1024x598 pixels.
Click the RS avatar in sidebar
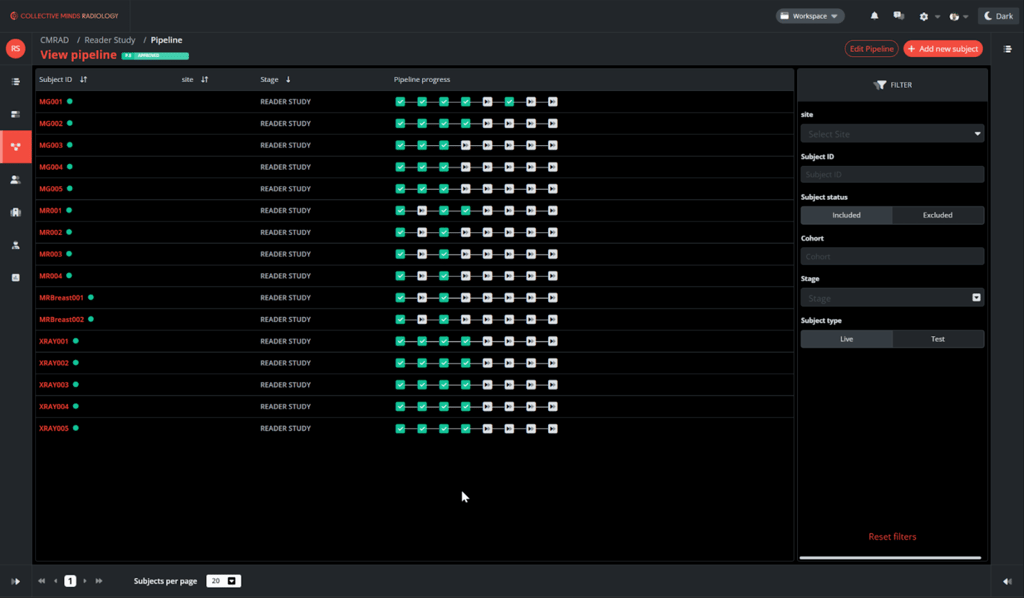coord(16,48)
